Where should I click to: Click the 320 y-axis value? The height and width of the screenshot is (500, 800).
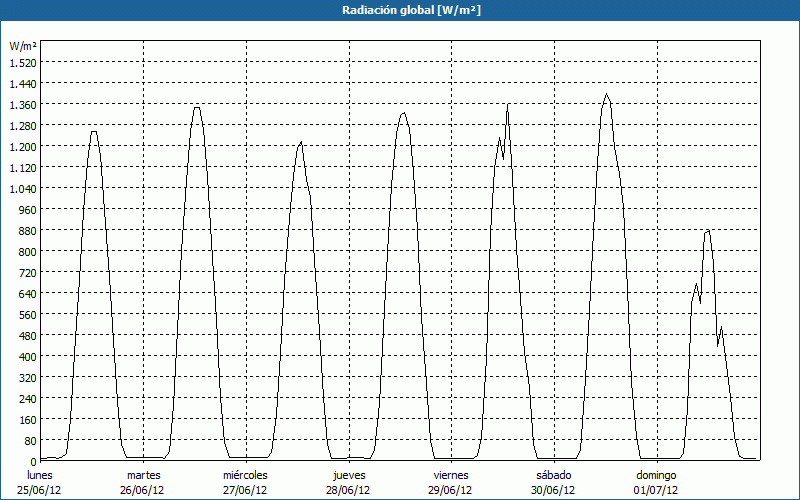pos(28,378)
